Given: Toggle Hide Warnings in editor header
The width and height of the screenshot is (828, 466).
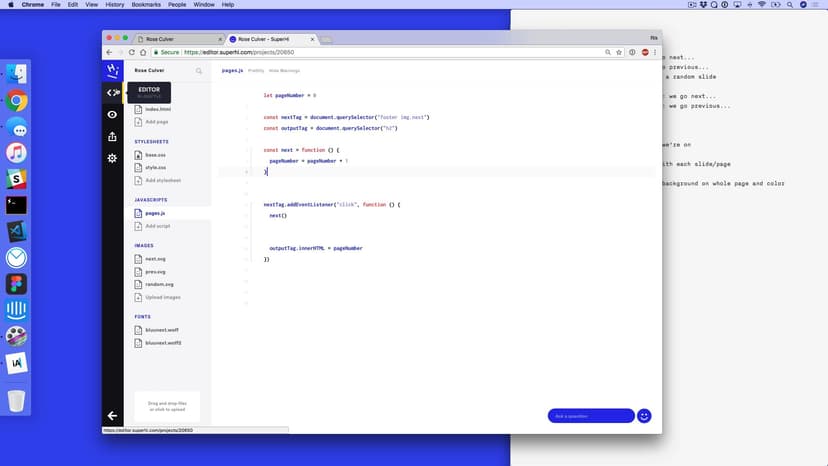Looking at the screenshot, I should (x=284, y=71).
